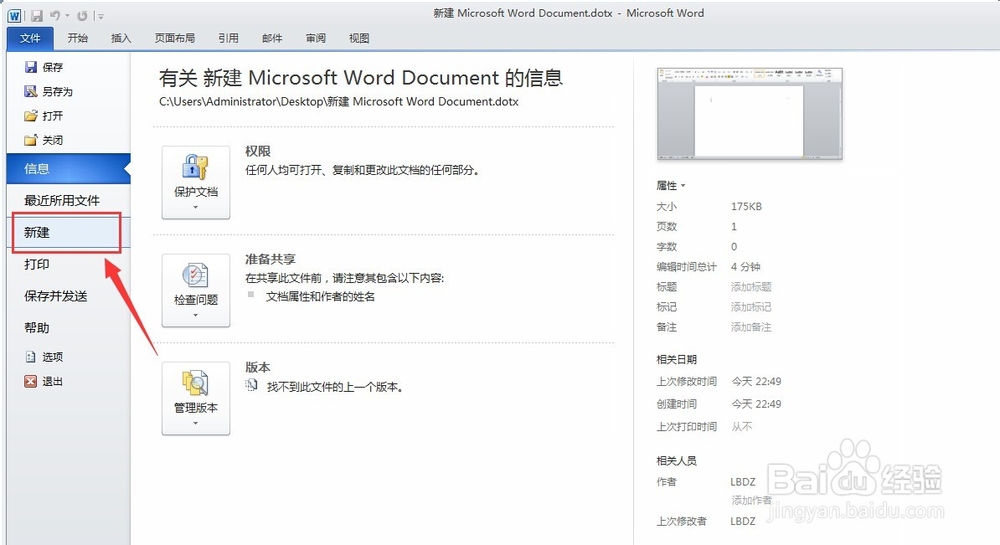The image size is (1000, 545).
Task: Select 新建 in the backstage menu
Action: point(66,233)
